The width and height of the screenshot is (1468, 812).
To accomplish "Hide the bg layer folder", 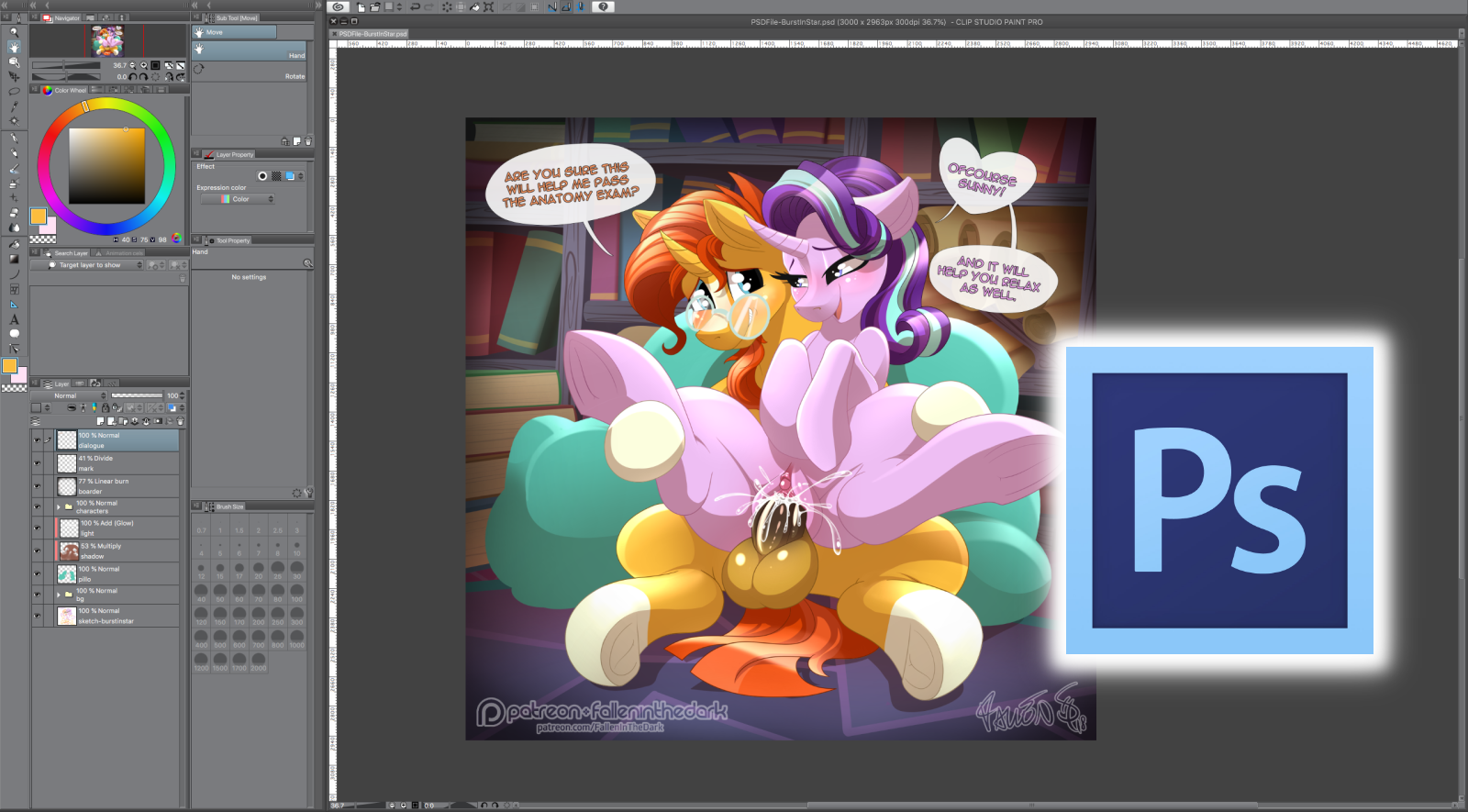I will pos(37,595).
